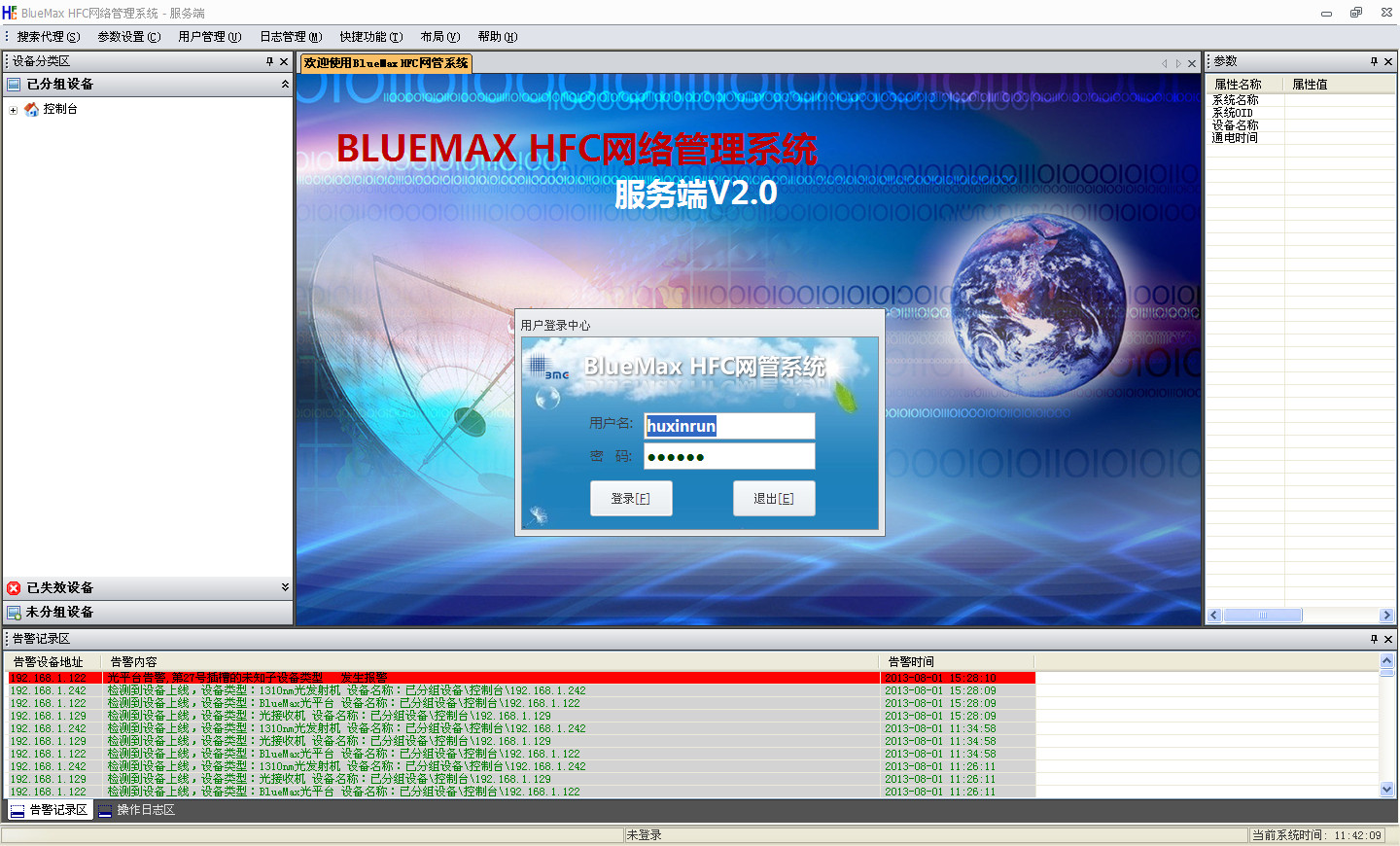
Task: Close the 设备分类区 panel
Action: click(284, 61)
